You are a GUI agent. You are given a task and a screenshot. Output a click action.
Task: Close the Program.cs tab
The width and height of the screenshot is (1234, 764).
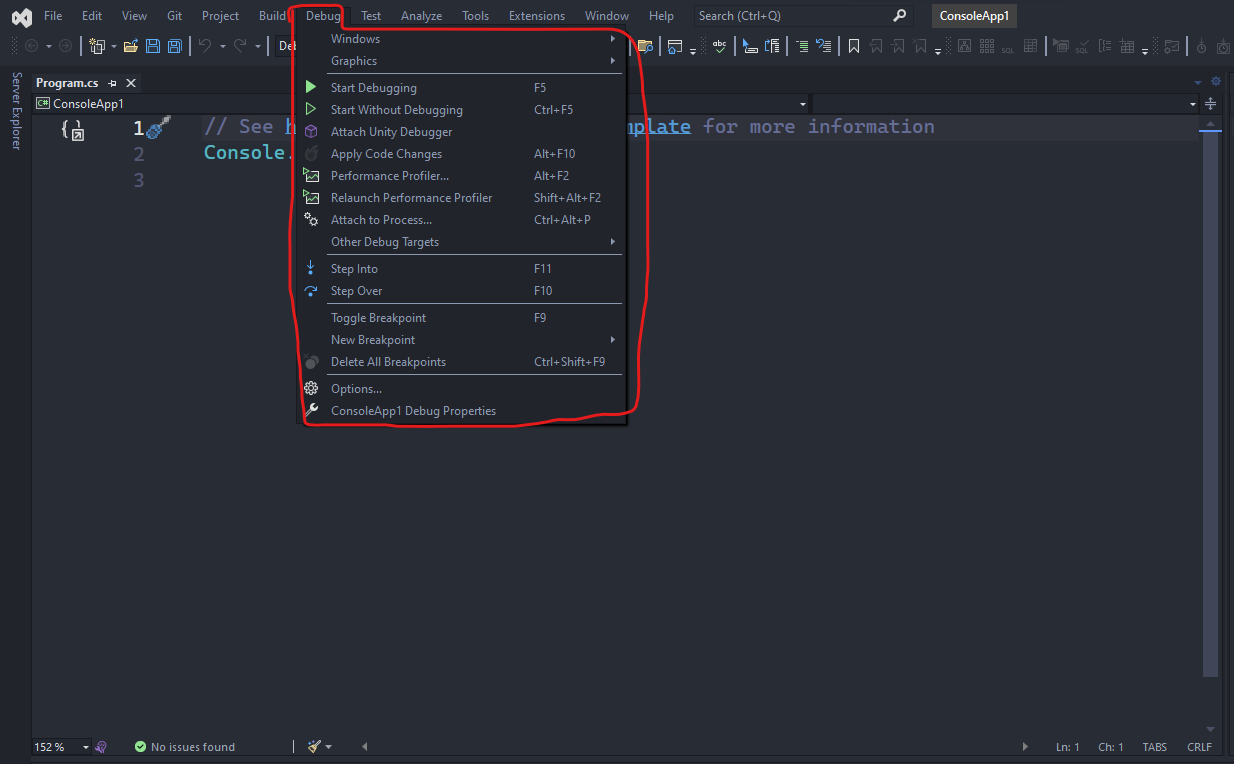(131, 83)
